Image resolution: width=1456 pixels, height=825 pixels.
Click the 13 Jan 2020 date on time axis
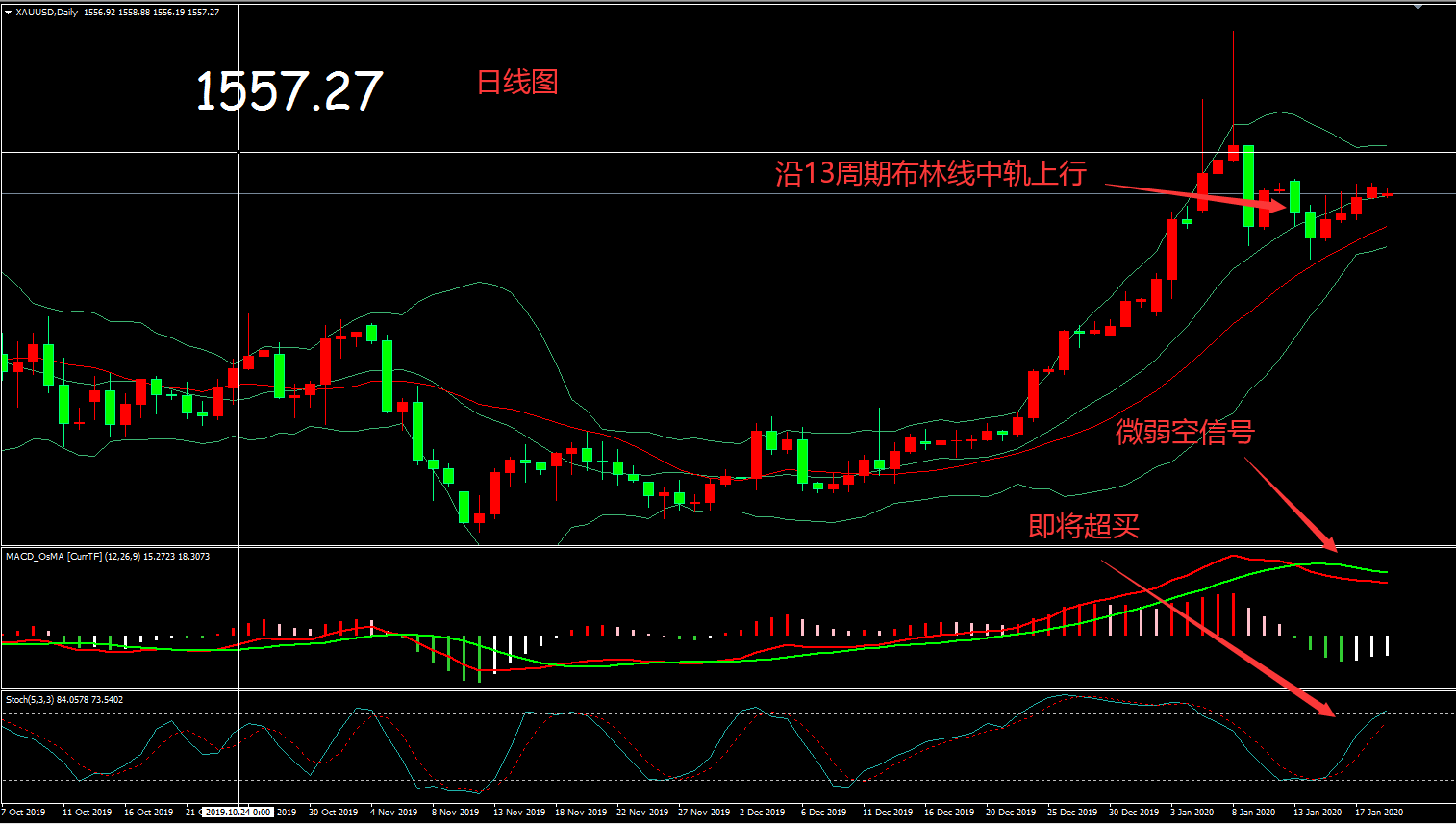(x=1318, y=812)
